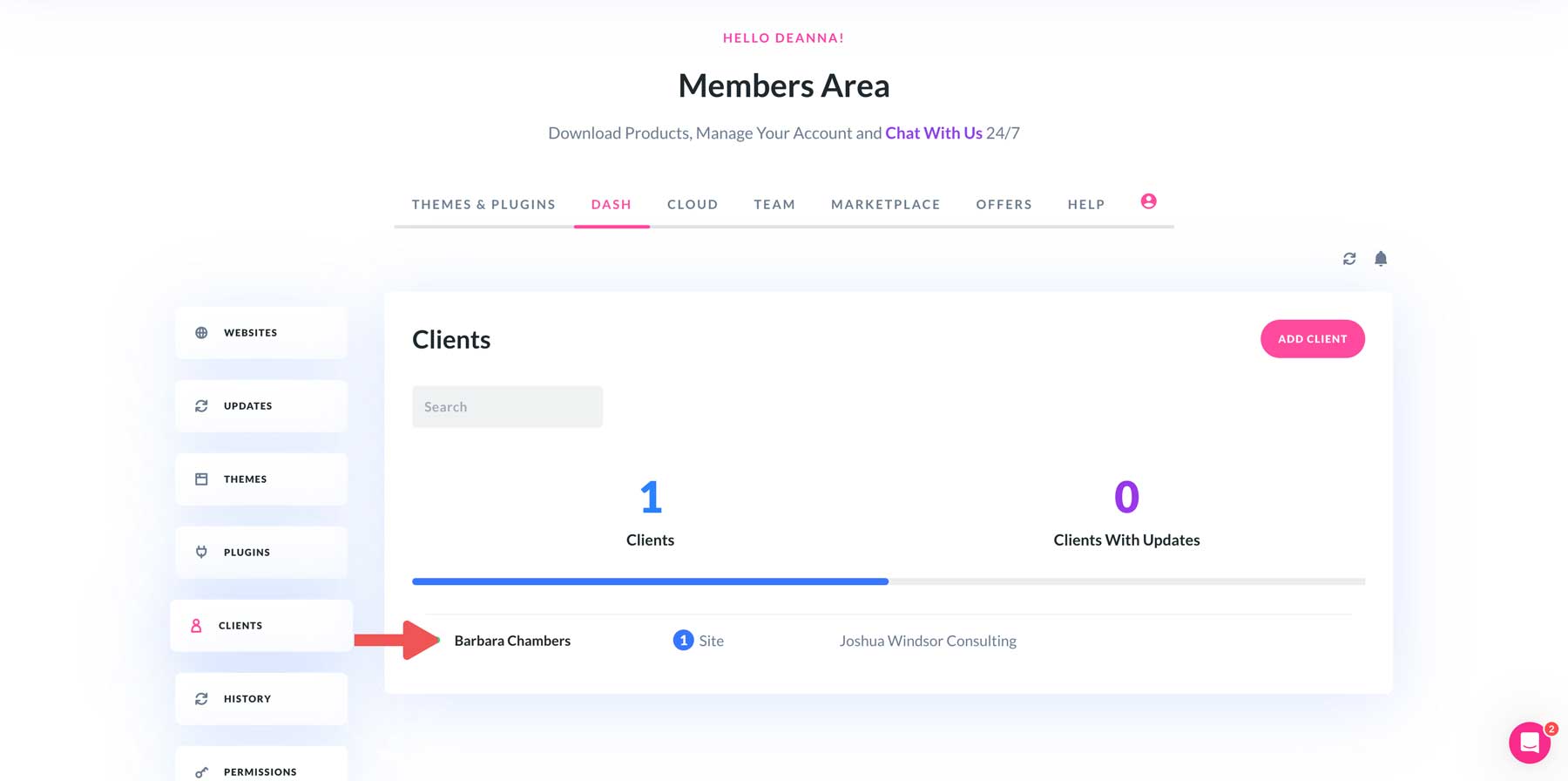Screen dimensions: 1568x781
Task: Click the plug icon beside Plugins
Action: (201, 552)
